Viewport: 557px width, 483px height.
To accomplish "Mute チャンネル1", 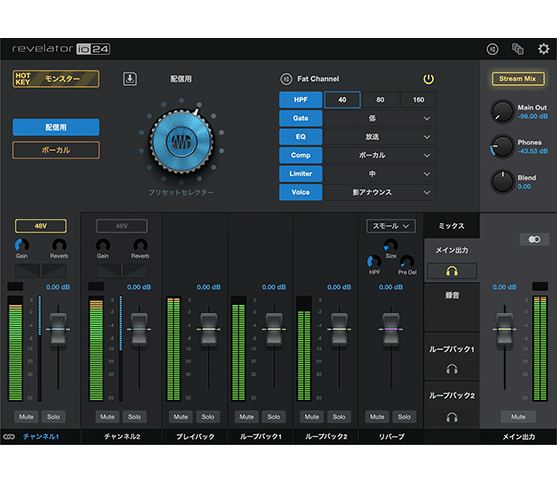I will tap(26, 417).
